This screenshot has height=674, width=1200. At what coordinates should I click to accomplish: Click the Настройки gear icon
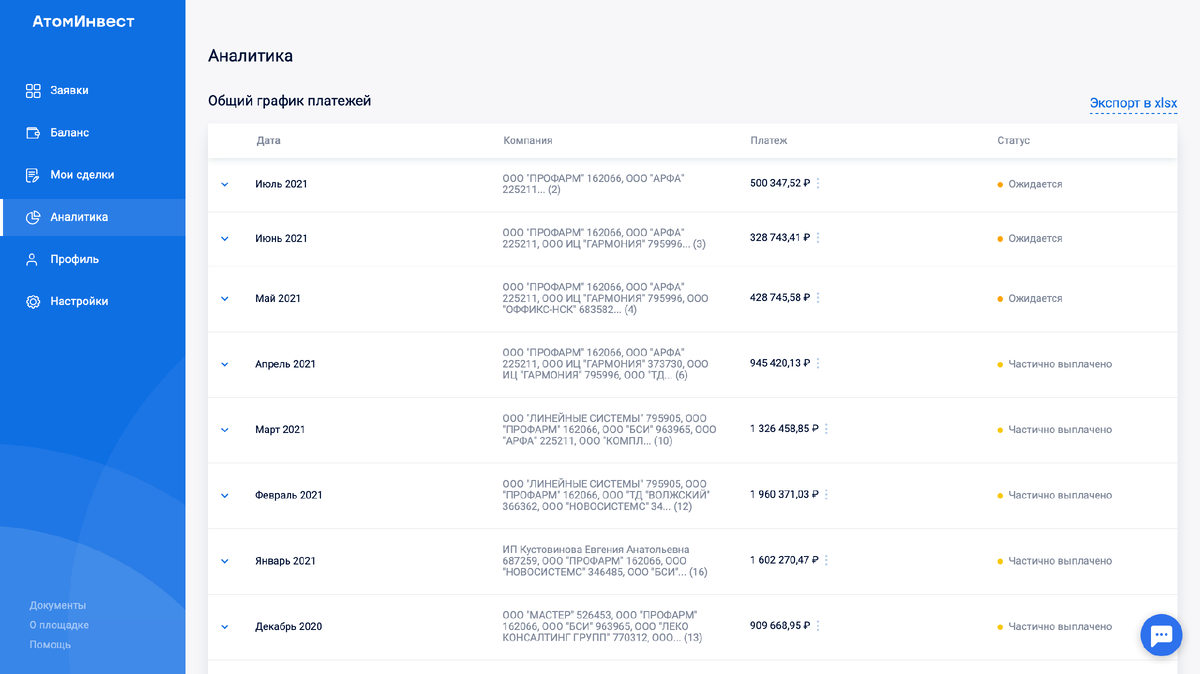(x=33, y=302)
